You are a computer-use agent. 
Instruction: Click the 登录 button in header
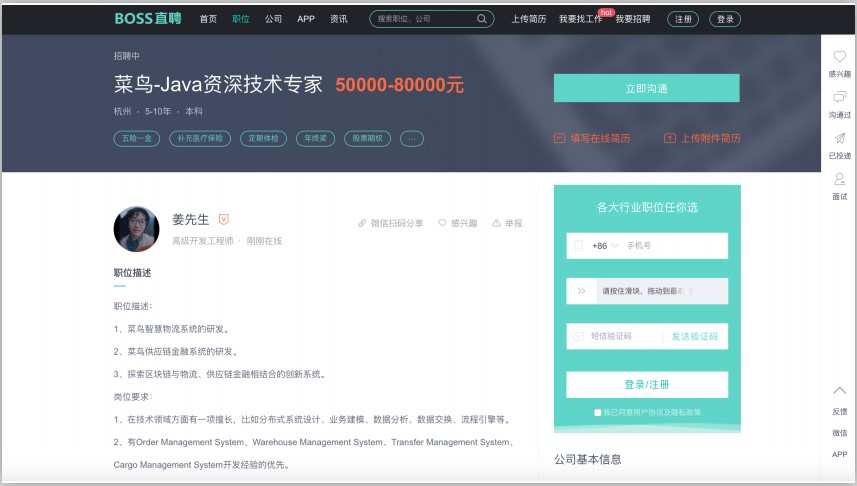click(725, 19)
